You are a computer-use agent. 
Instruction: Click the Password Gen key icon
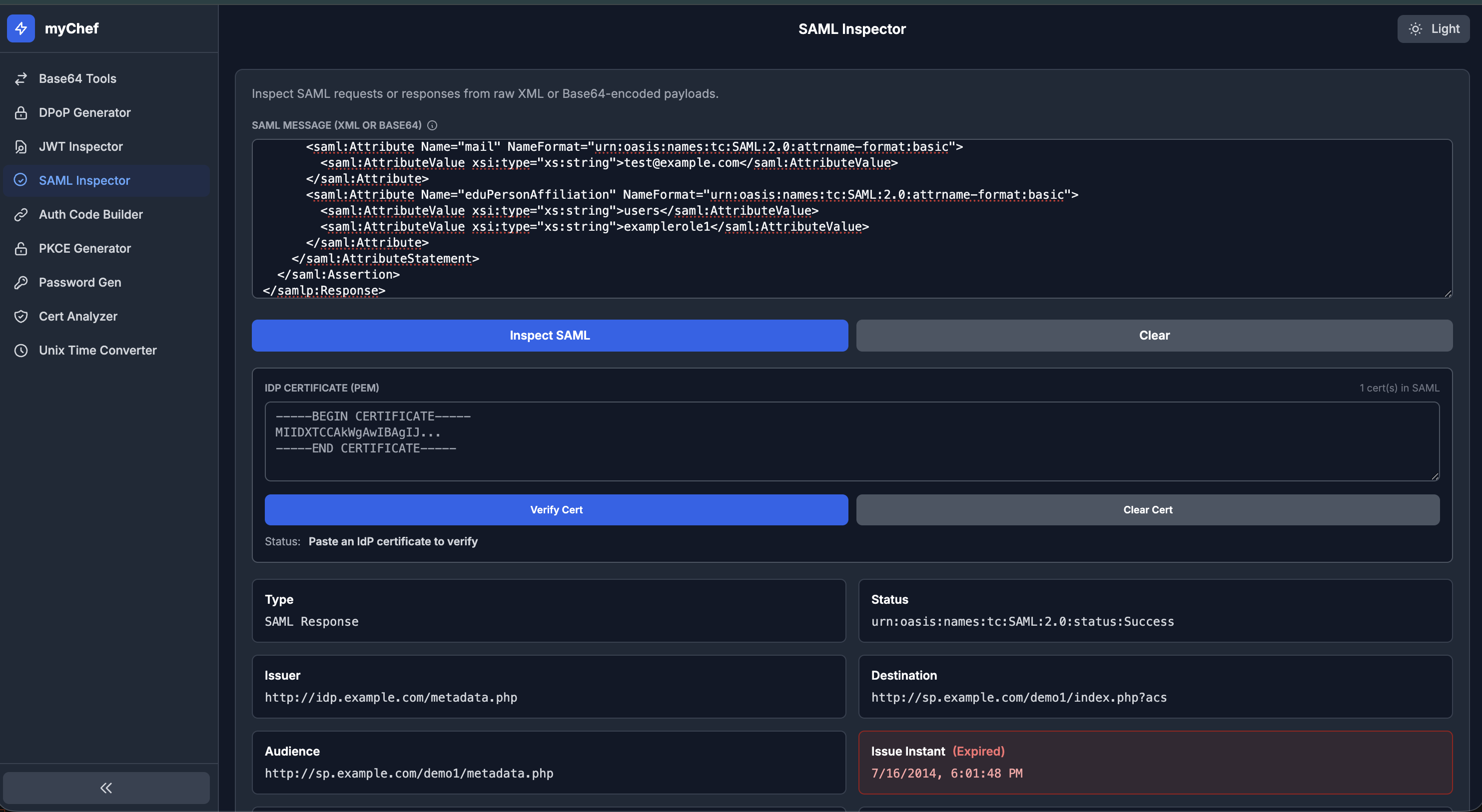20,282
